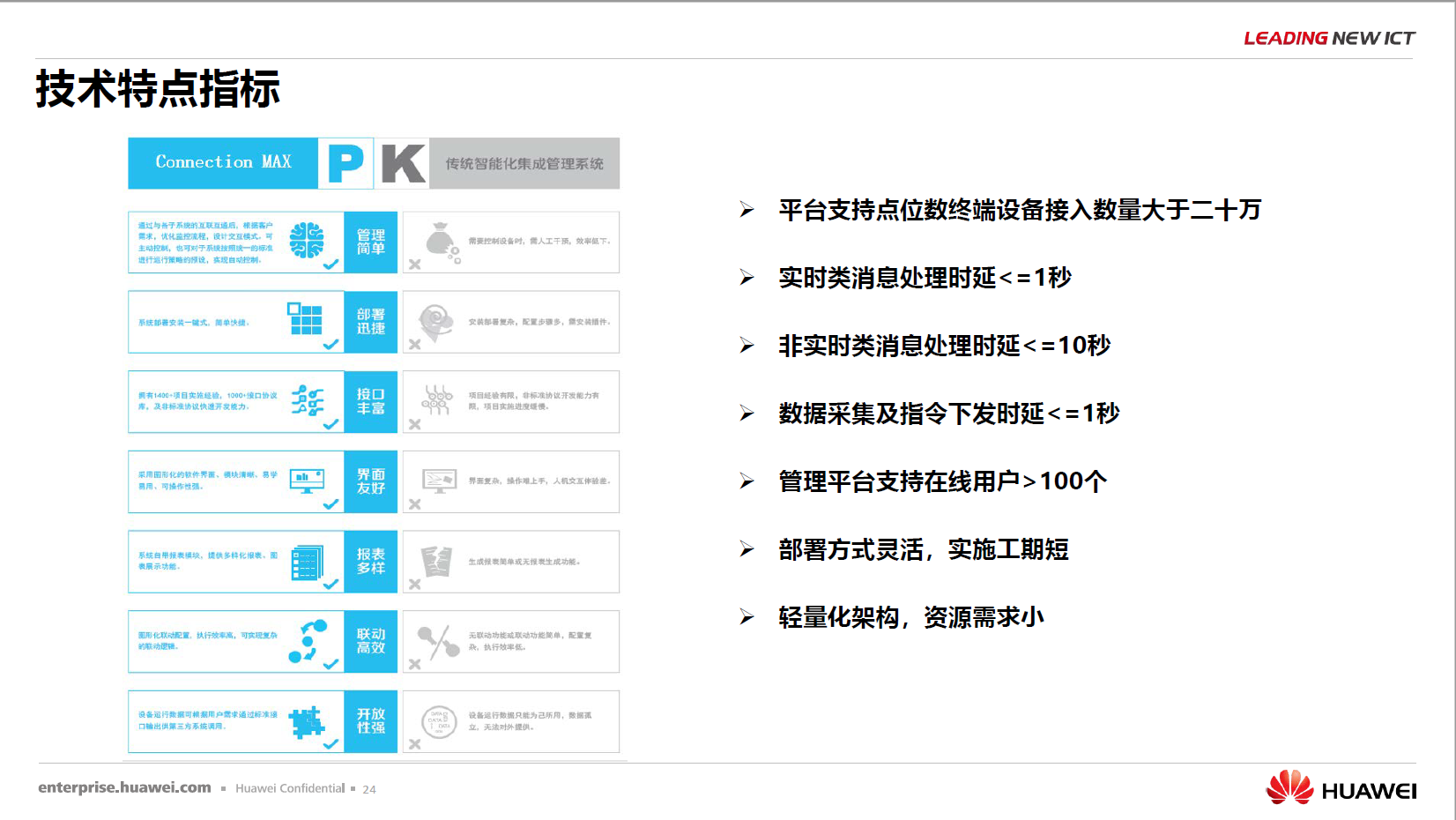Click the blue checkmark in the 管理简单 card

tap(331, 264)
